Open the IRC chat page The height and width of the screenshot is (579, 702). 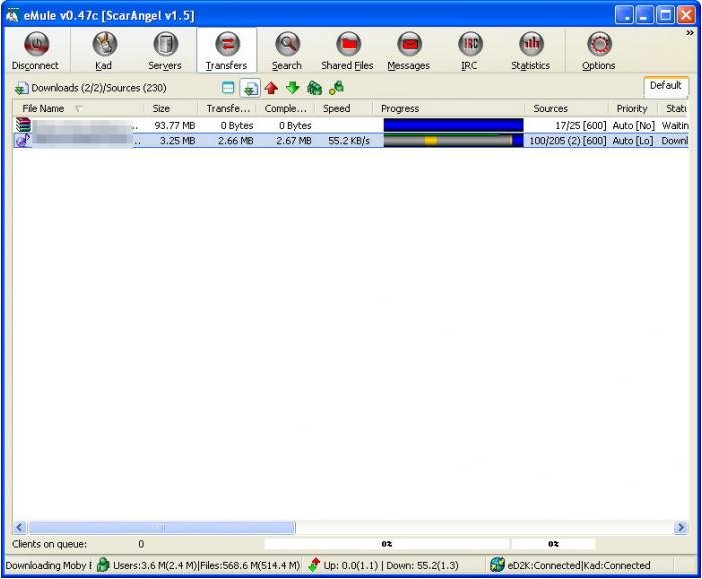[x=470, y=51]
